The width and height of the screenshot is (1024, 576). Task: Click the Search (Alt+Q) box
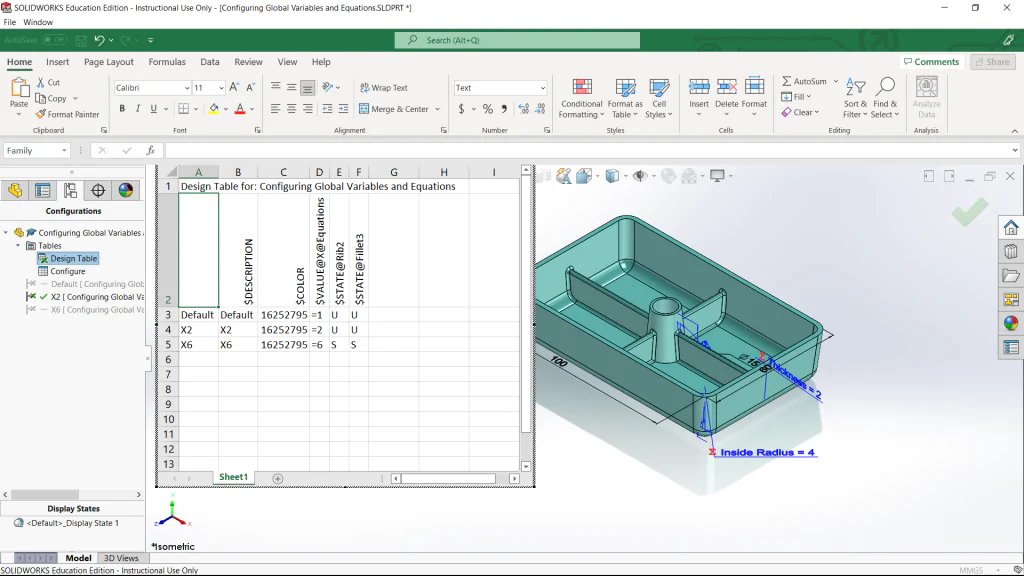coord(517,40)
